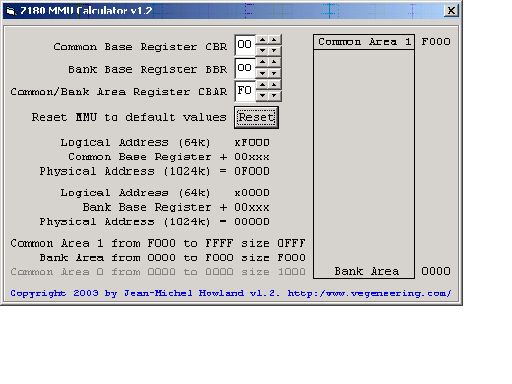
Task: Click the second up arrow beside the CBAR field
Action: [274, 85]
